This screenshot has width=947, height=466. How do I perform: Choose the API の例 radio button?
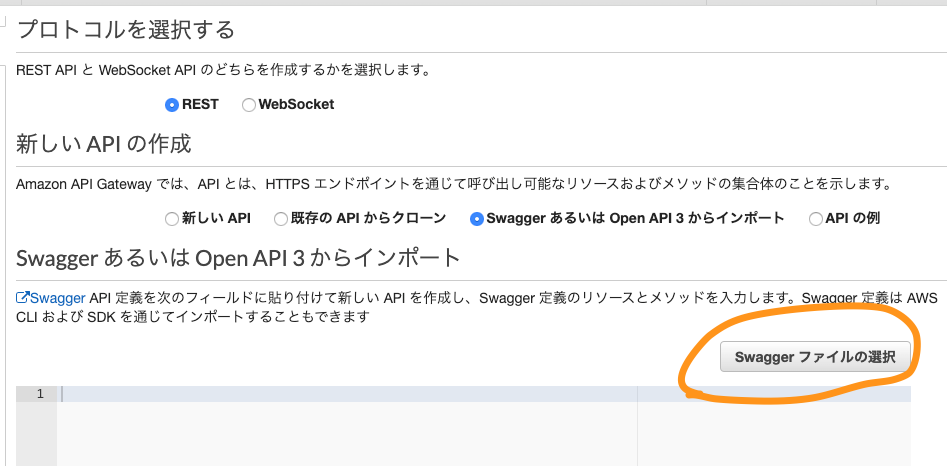pos(816,219)
